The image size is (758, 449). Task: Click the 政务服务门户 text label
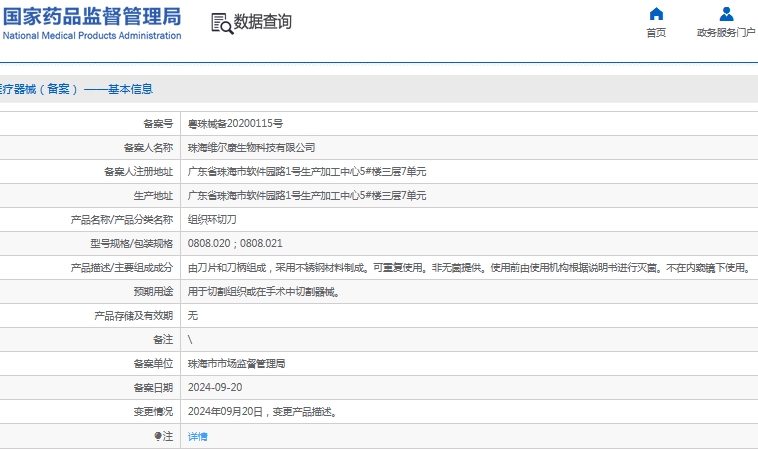coord(726,32)
